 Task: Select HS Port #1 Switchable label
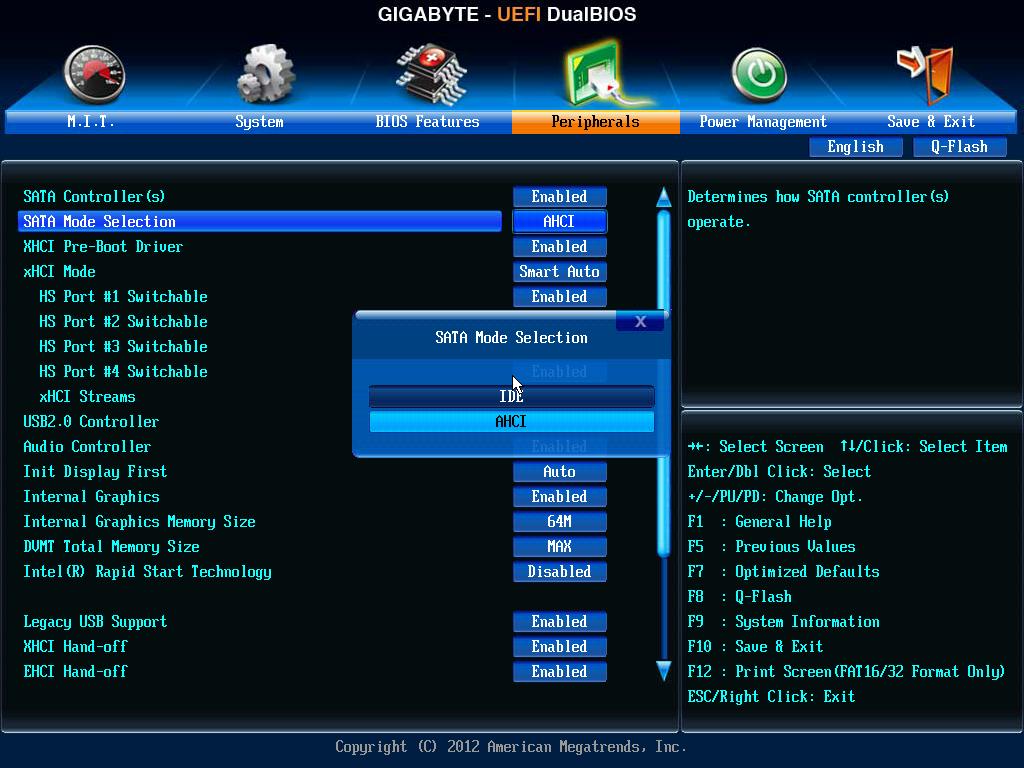click(x=123, y=296)
